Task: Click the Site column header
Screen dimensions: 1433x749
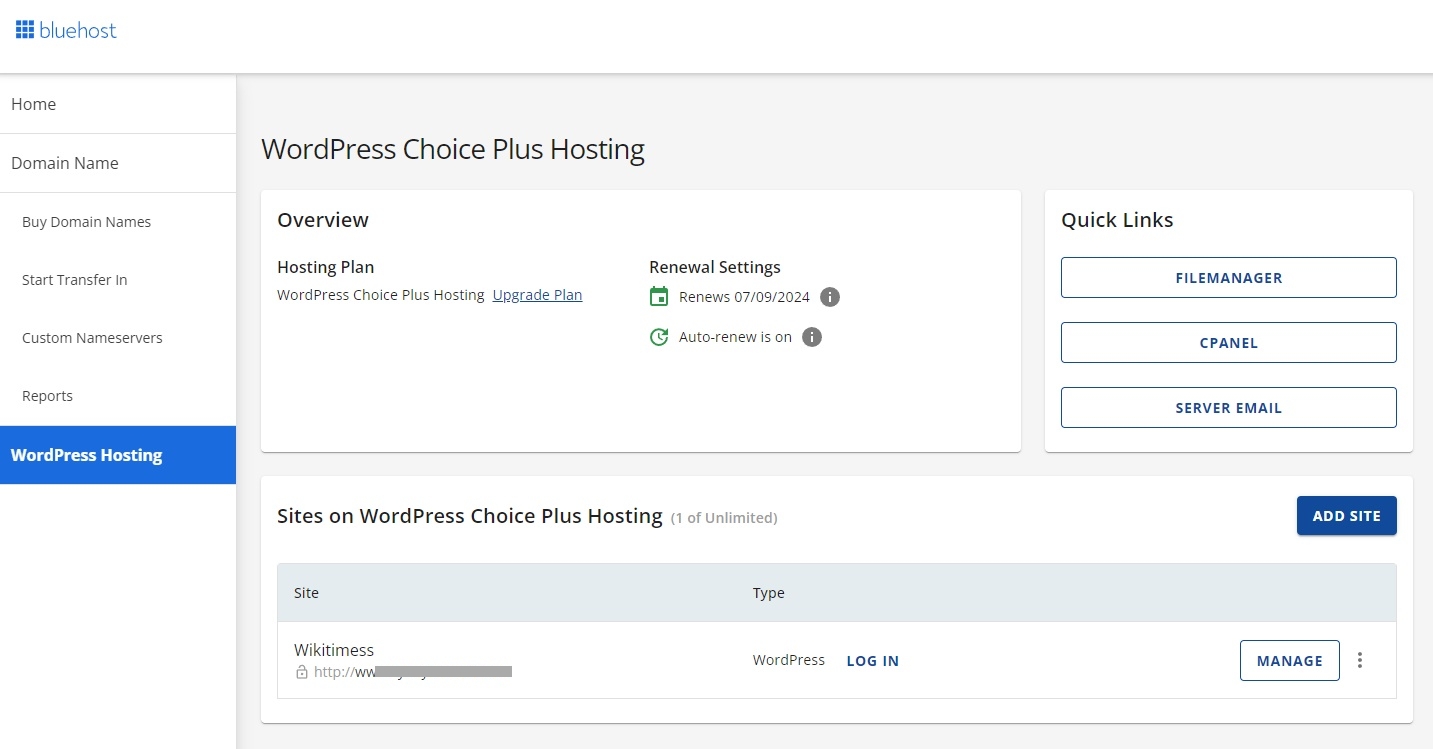Action: click(306, 593)
